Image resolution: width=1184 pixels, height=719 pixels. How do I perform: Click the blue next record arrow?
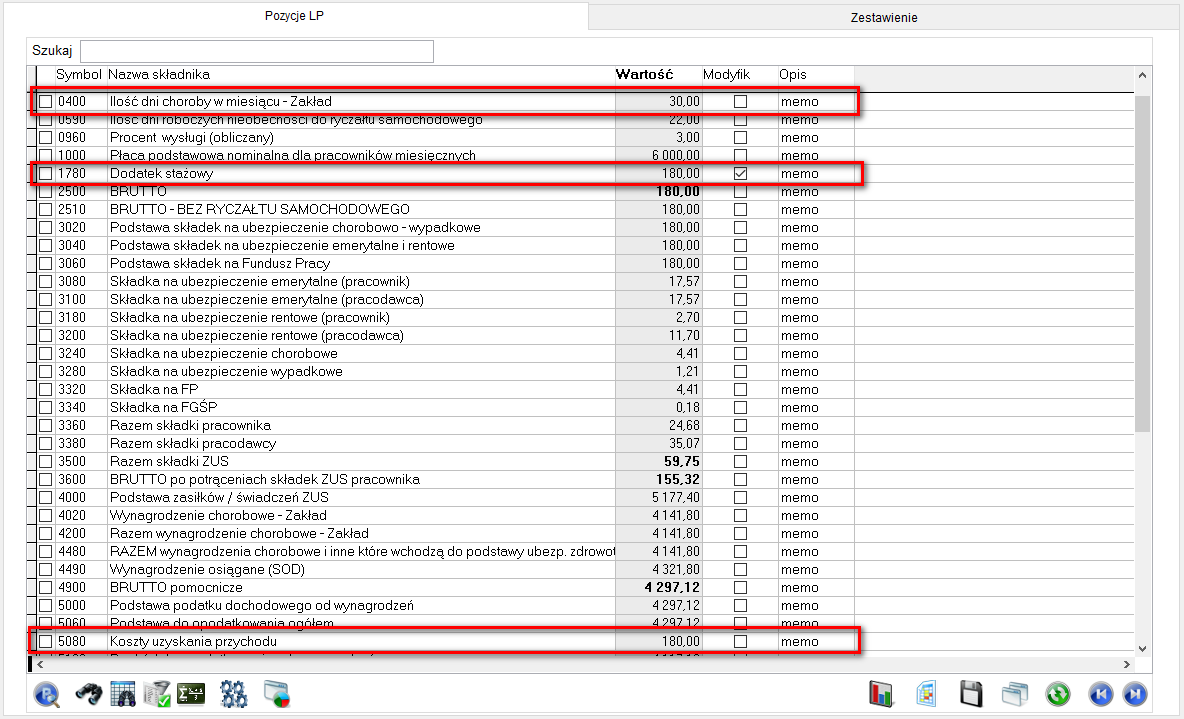pyautogui.click(x=1135, y=694)
